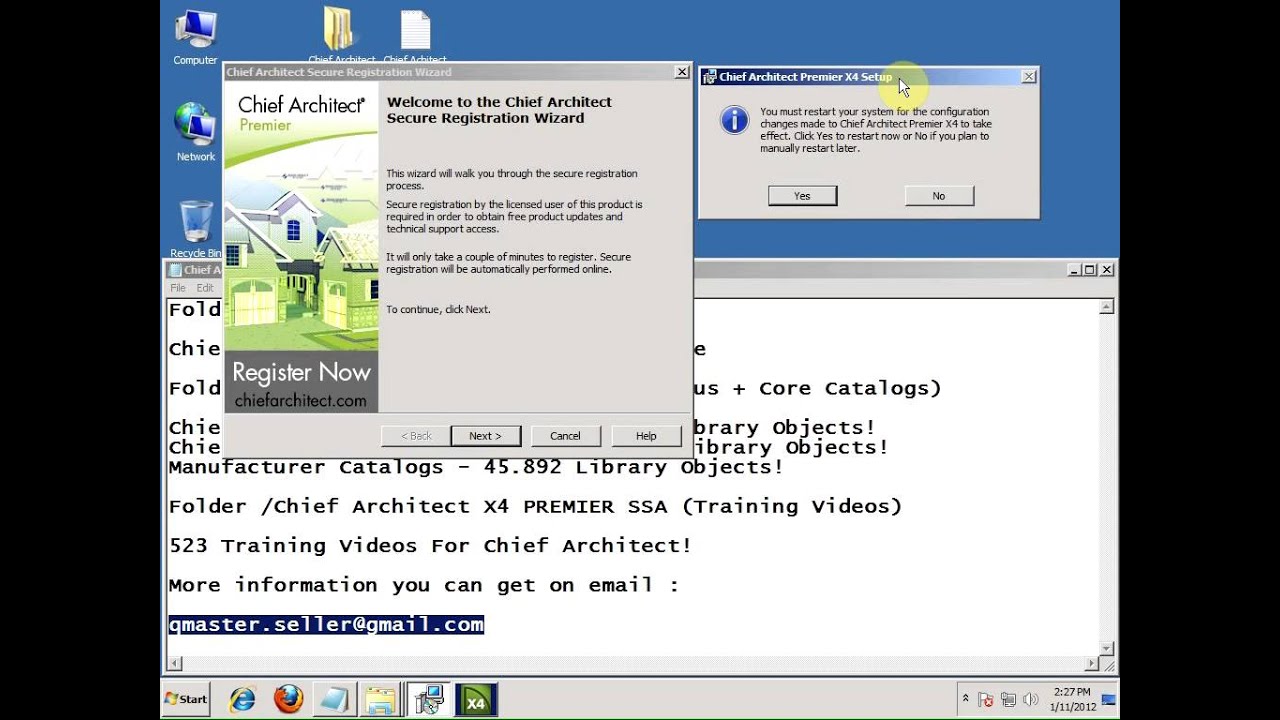Select the Recycle Bin desktop icon
Screen dimensions: 1280x720
coord(195,229)
